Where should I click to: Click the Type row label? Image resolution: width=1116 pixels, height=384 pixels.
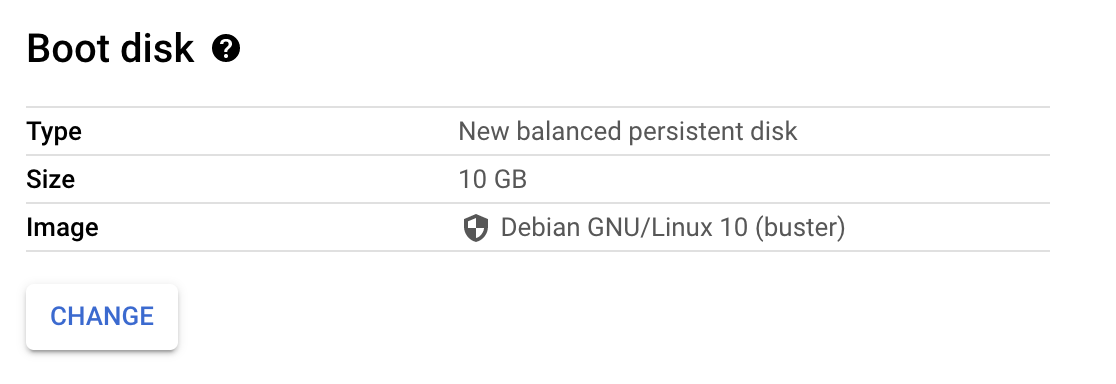pos(54,132)
